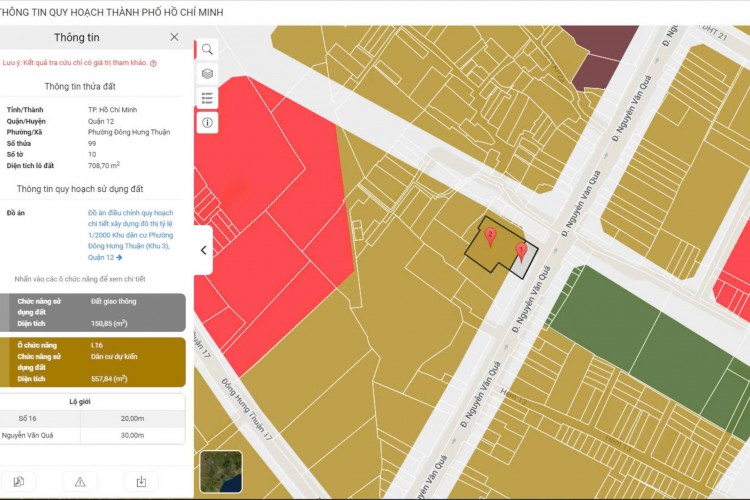The image size is (750, 500).
Task: Collapse the side panel with the chevron
Action: 203,250
